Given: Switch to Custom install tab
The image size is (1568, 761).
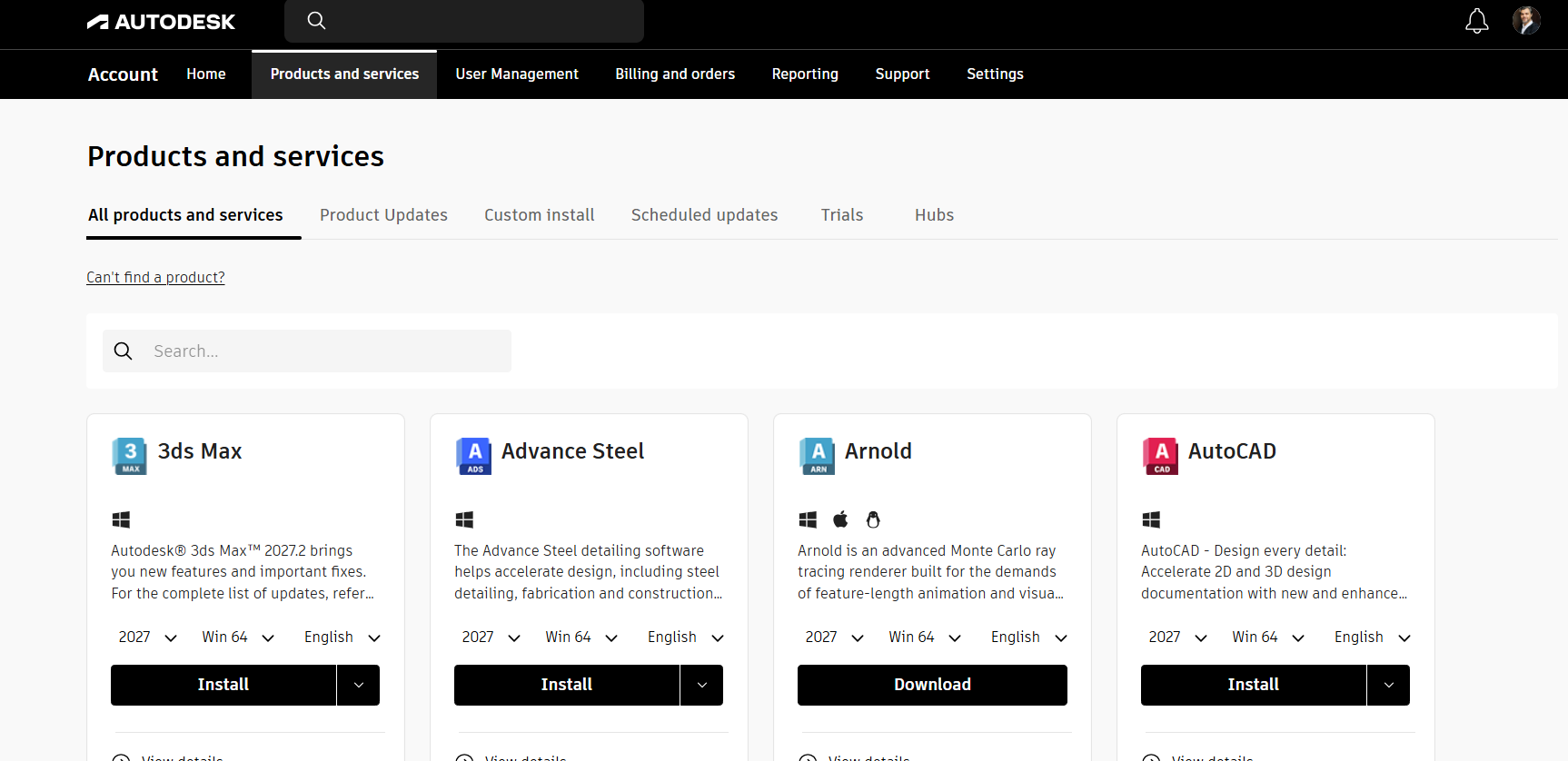Looking at the screenshot, I should [x=539, y=215].
